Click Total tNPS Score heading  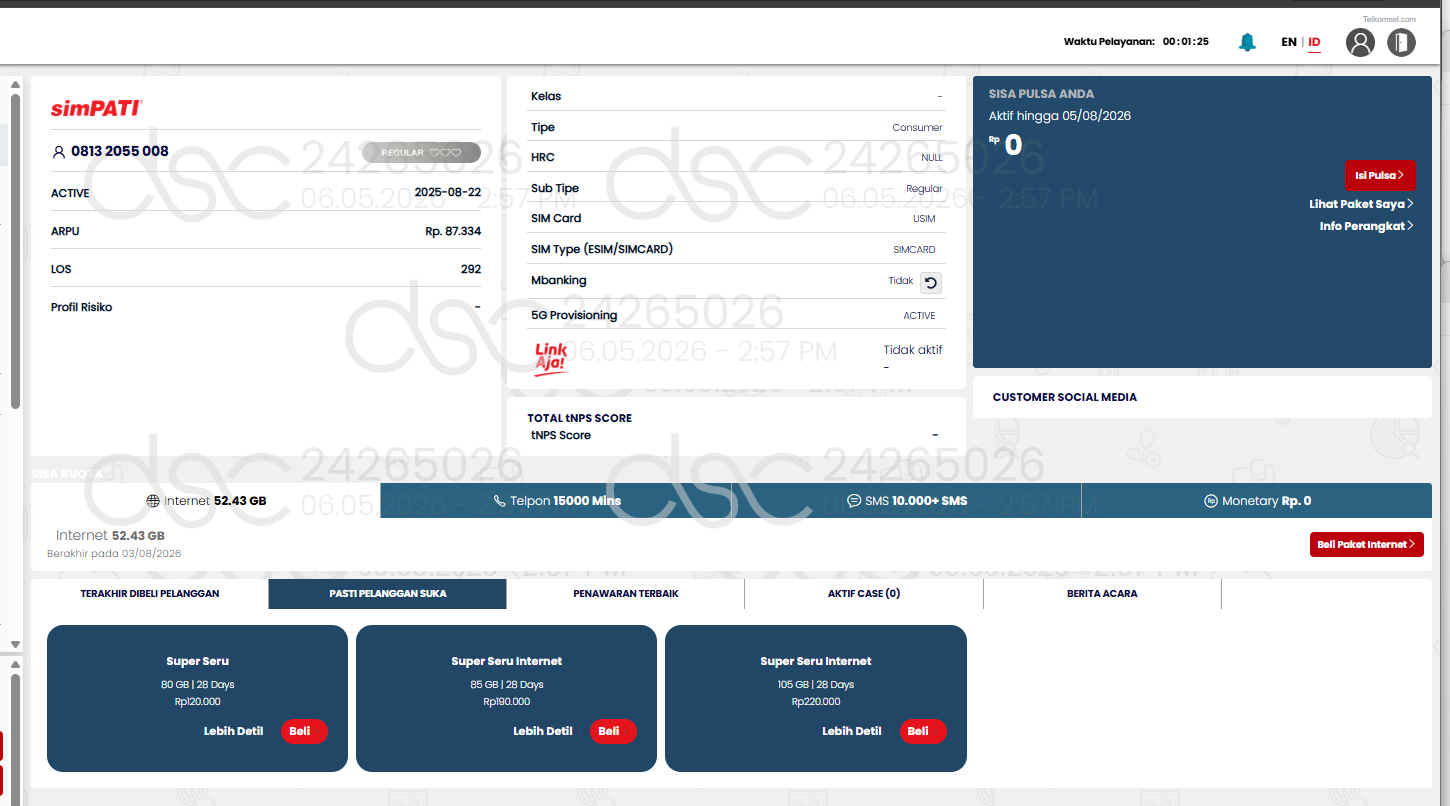(580, 418)
